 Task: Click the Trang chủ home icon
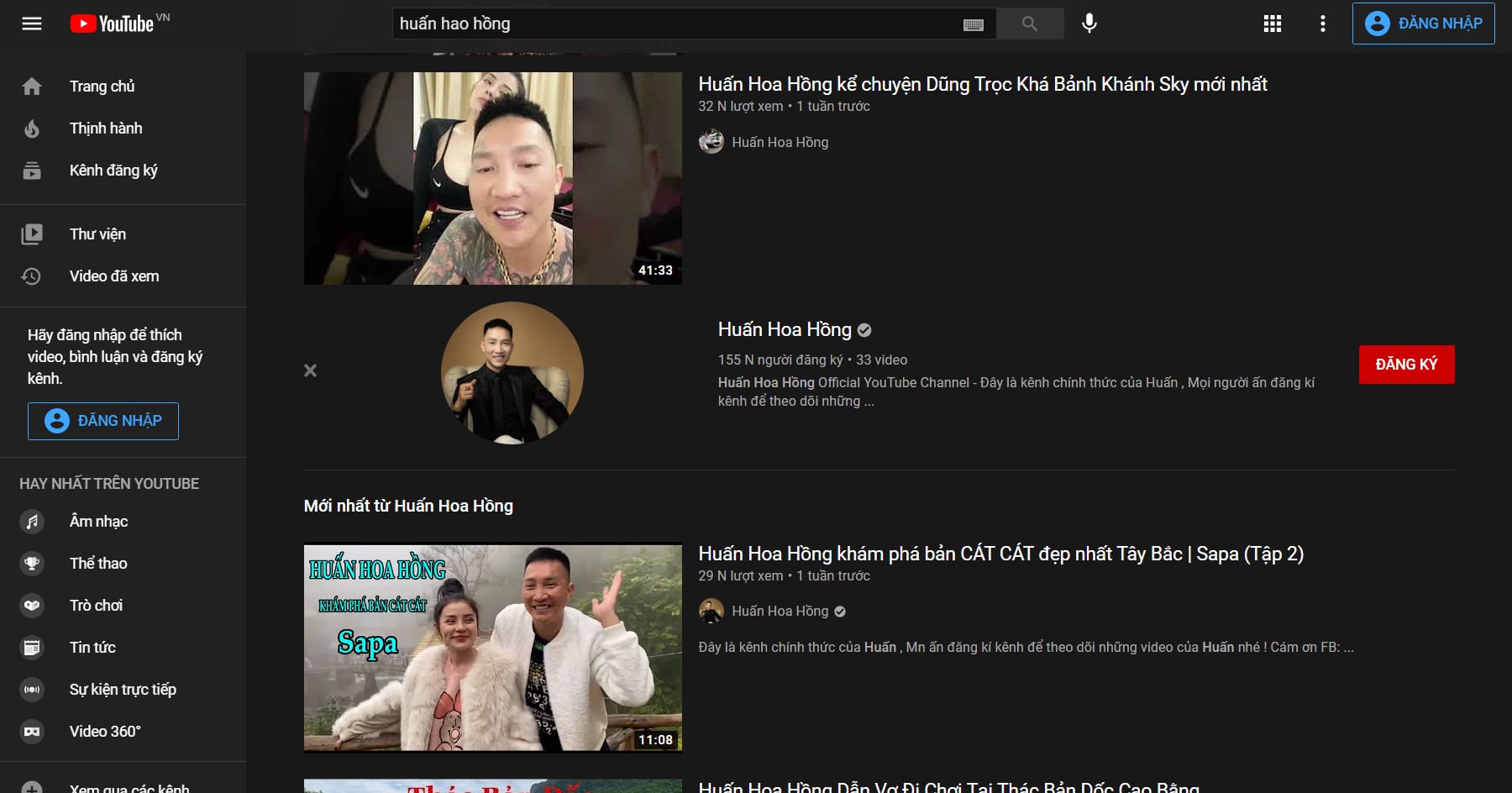pyautogui.click(x=32, y=87)
